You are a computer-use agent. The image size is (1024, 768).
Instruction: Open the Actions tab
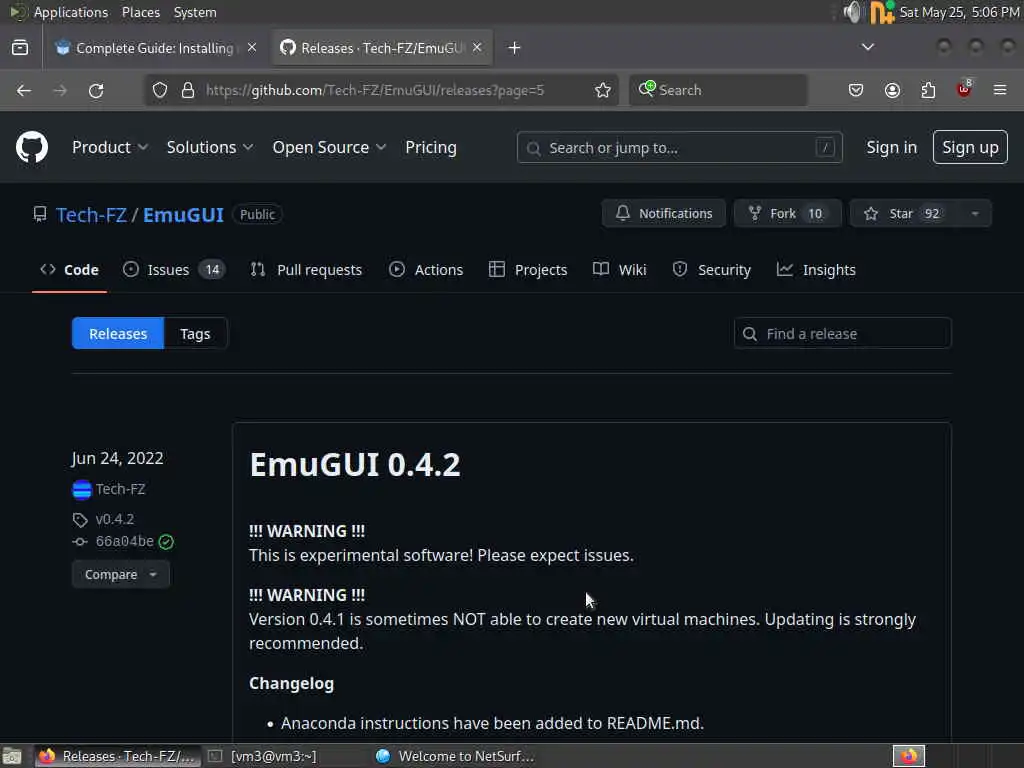coord(426,270)
